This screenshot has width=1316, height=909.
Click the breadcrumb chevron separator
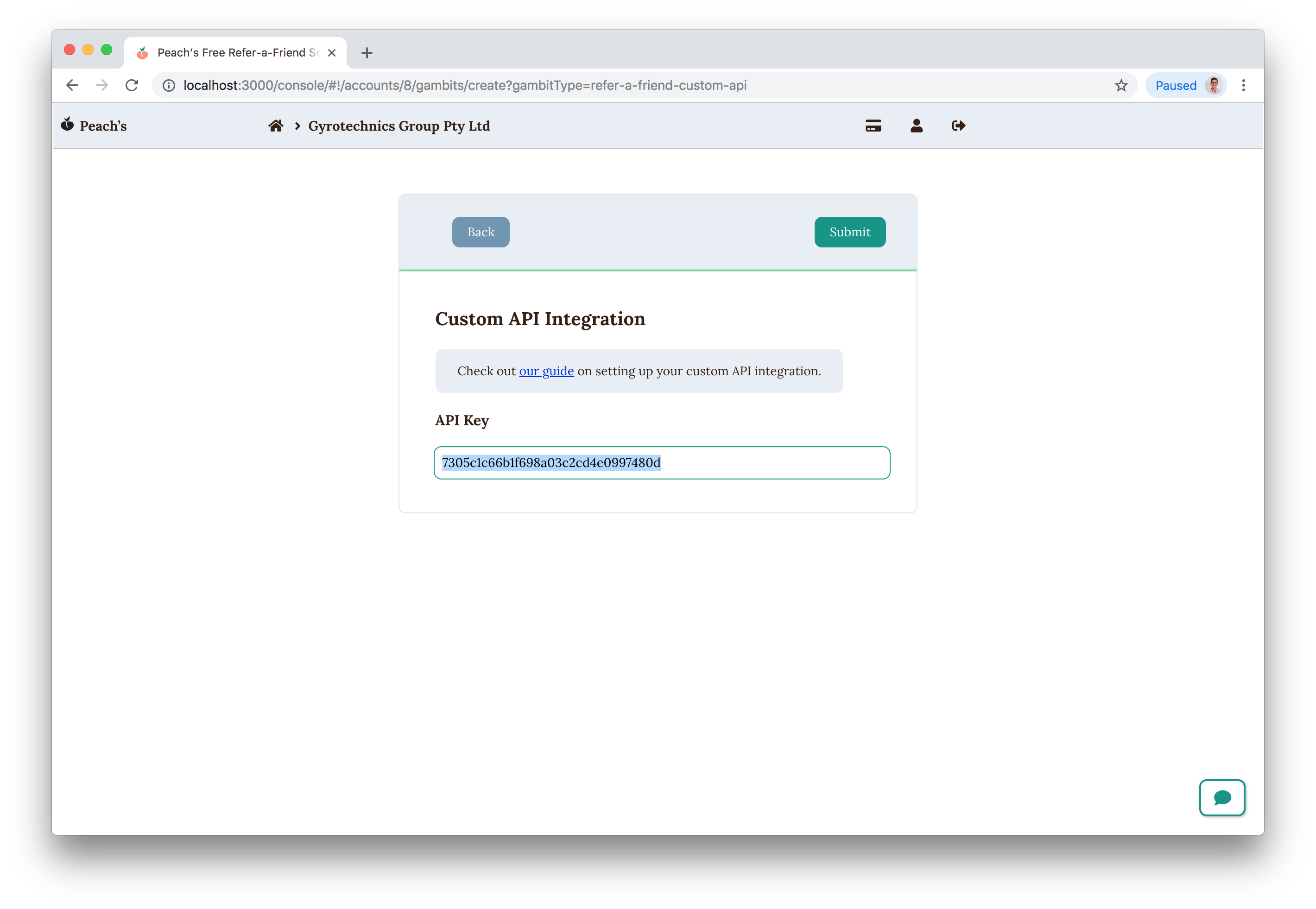[x=297, y=126]
